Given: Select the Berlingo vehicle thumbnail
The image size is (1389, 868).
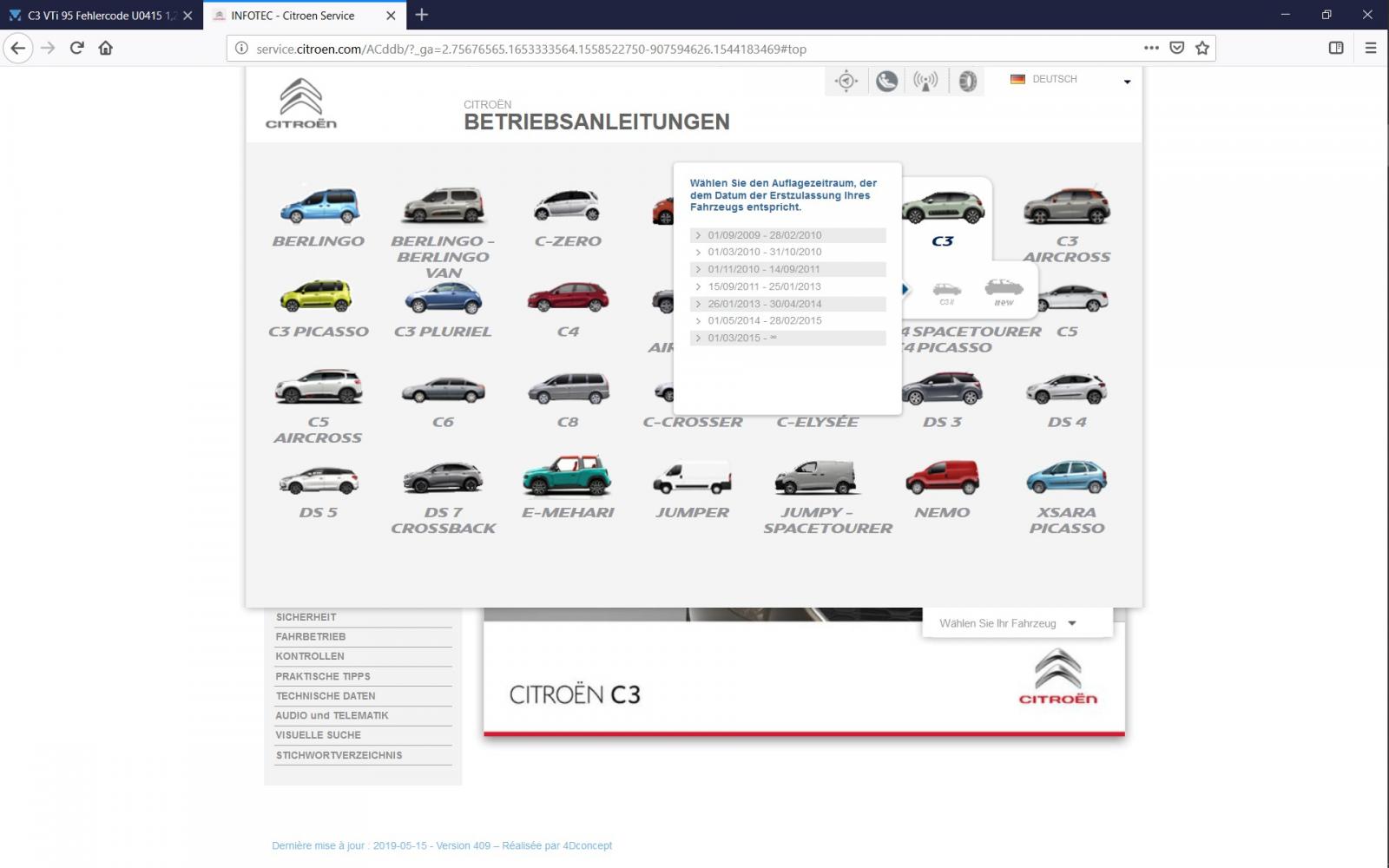Looking at the screenshot, I should tap(319, 206).
